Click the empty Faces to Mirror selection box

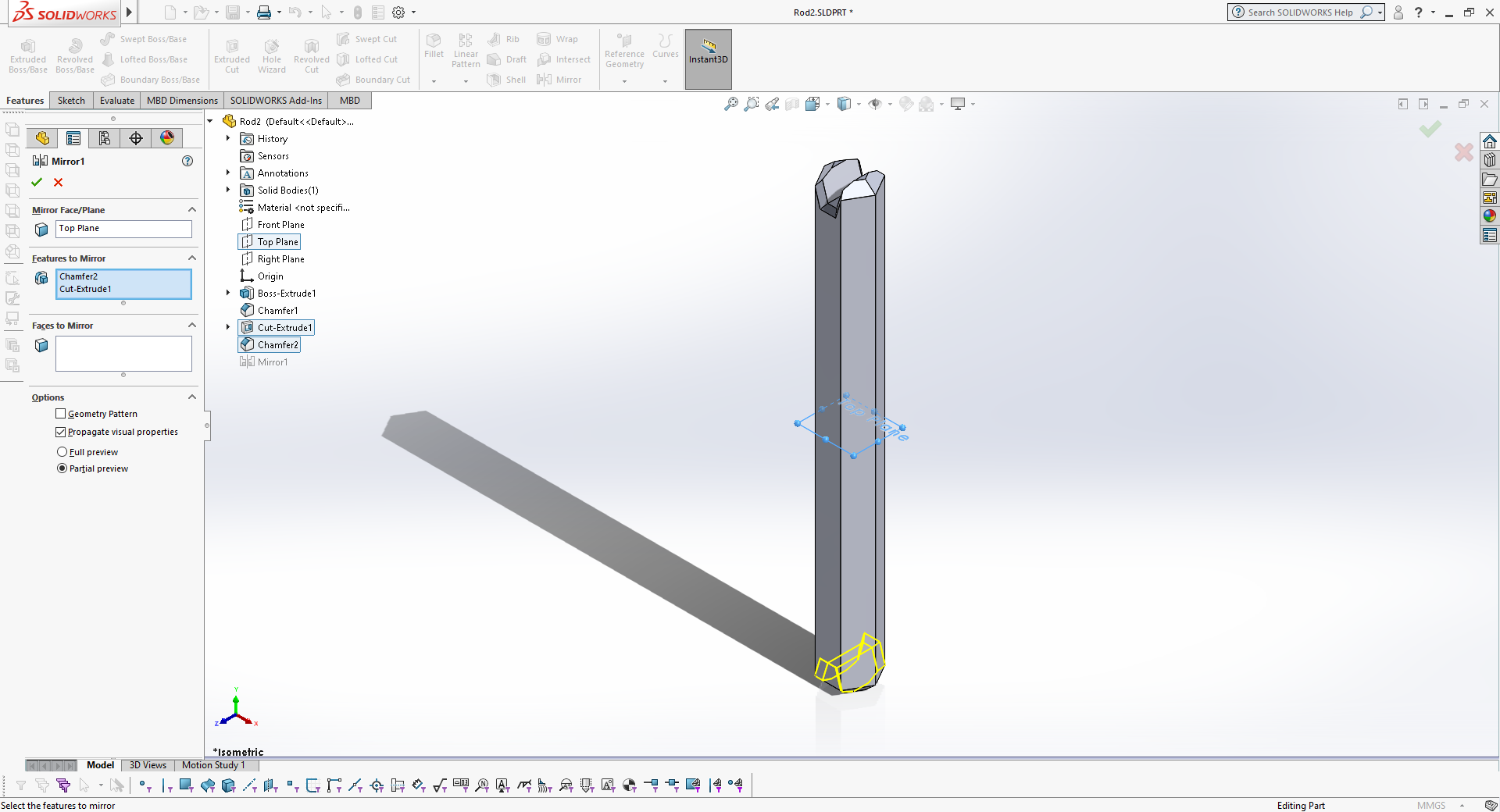(x=123, y=354)
